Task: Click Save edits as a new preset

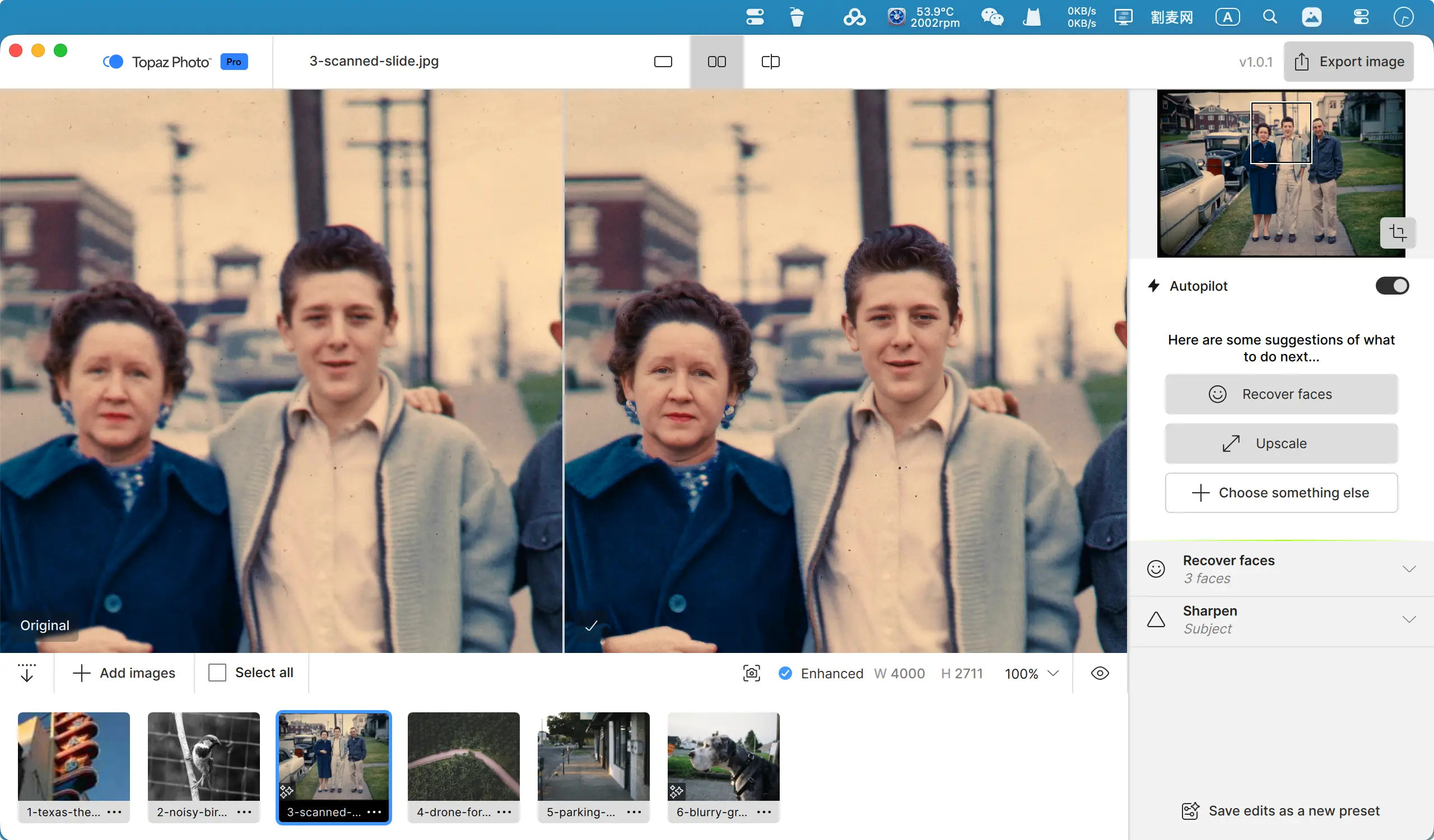Action: (x=1281, y=810)
